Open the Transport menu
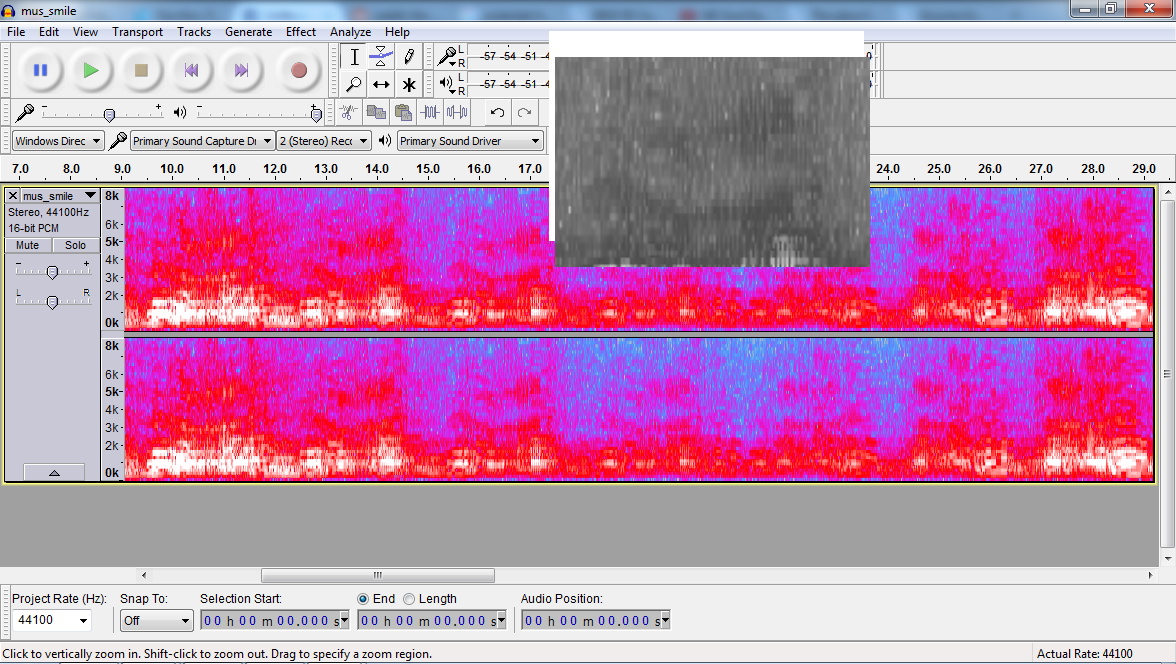 137,32
